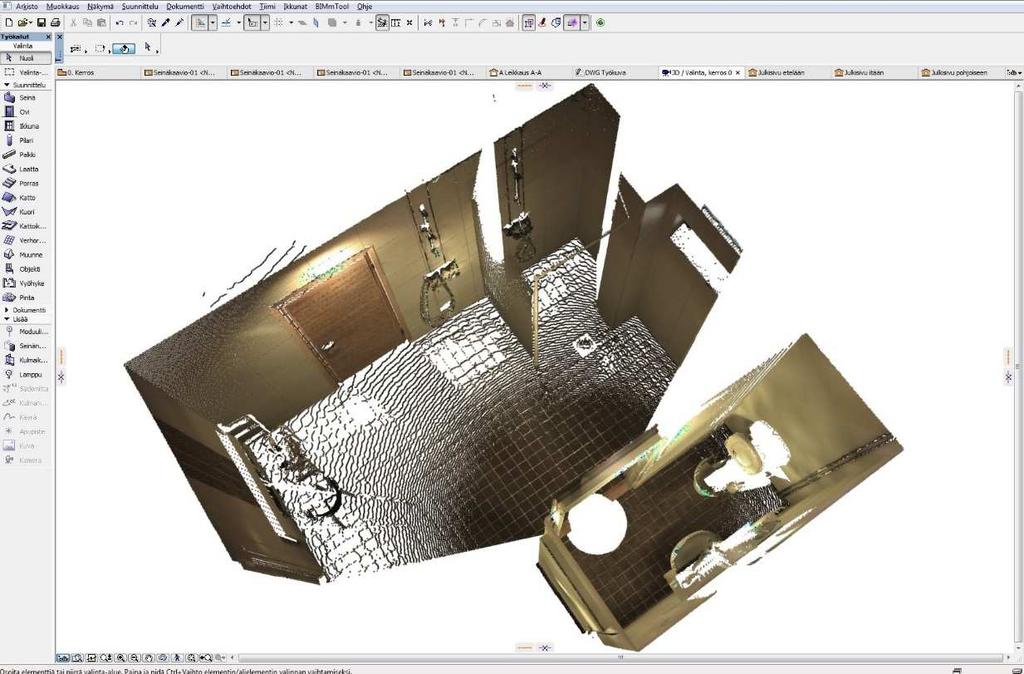The width and height of the screenshot is (1024, 674).
Task: Select the Pilari (column) tool
Action: click(26, 140)
